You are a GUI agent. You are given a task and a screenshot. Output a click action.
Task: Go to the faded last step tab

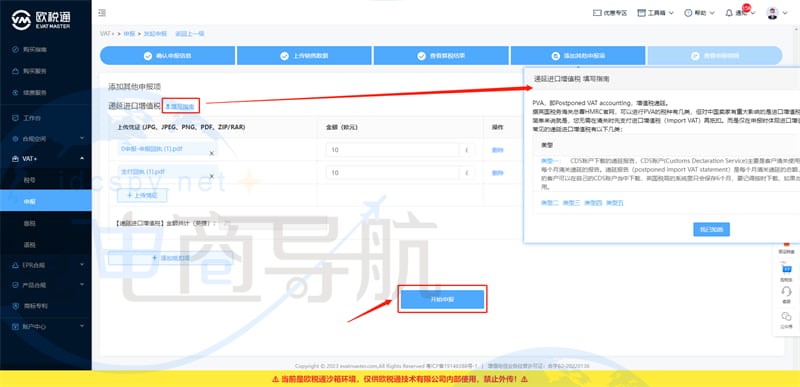pyautogui.click(x=714, y=56)
